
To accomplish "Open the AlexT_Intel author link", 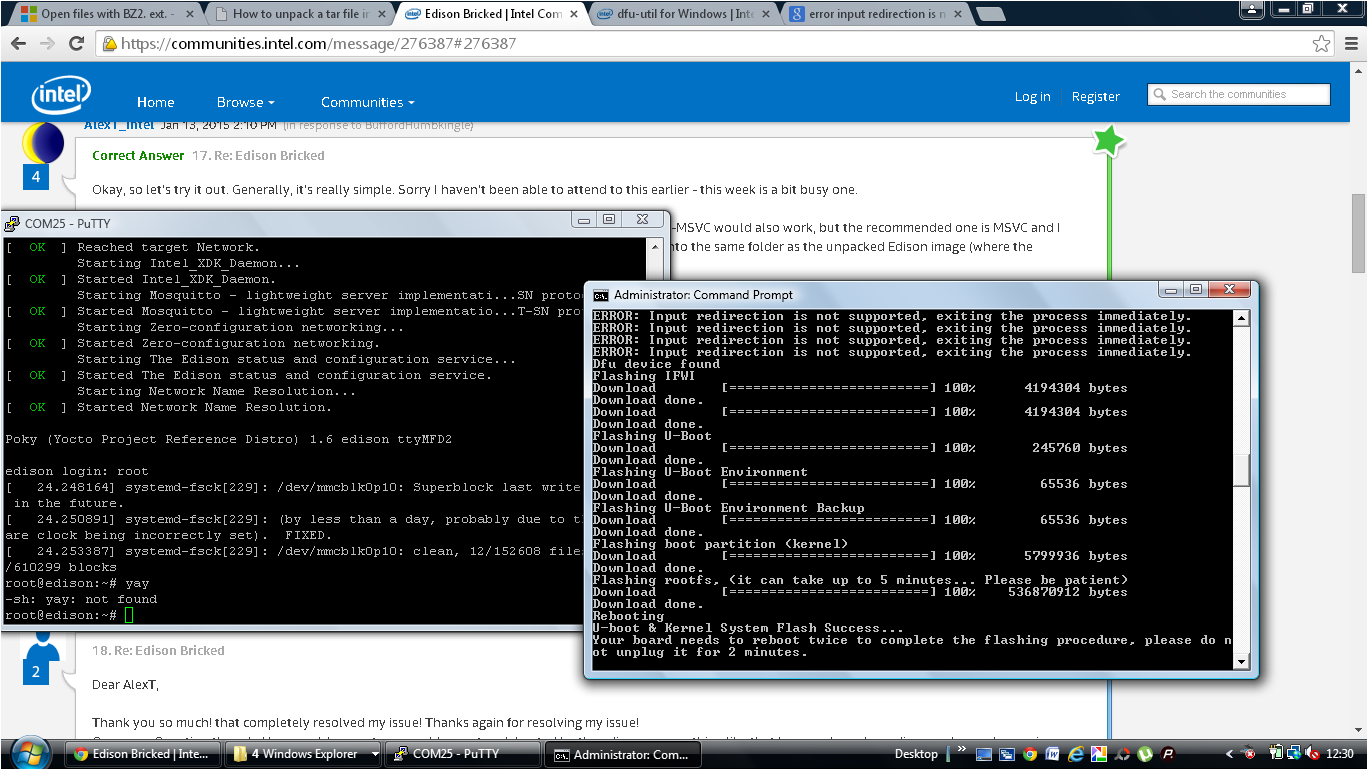I will 119,125.
